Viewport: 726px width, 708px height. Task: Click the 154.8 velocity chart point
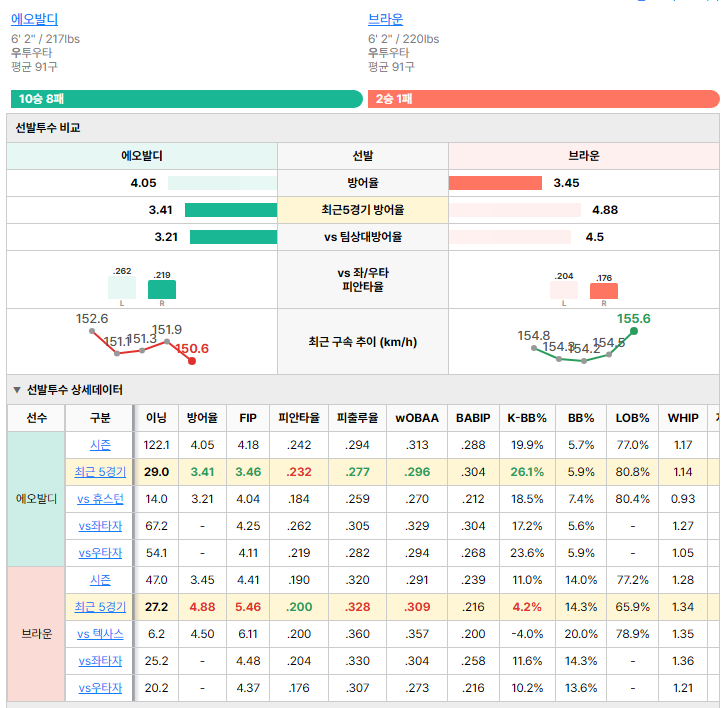tap(534, 348)
